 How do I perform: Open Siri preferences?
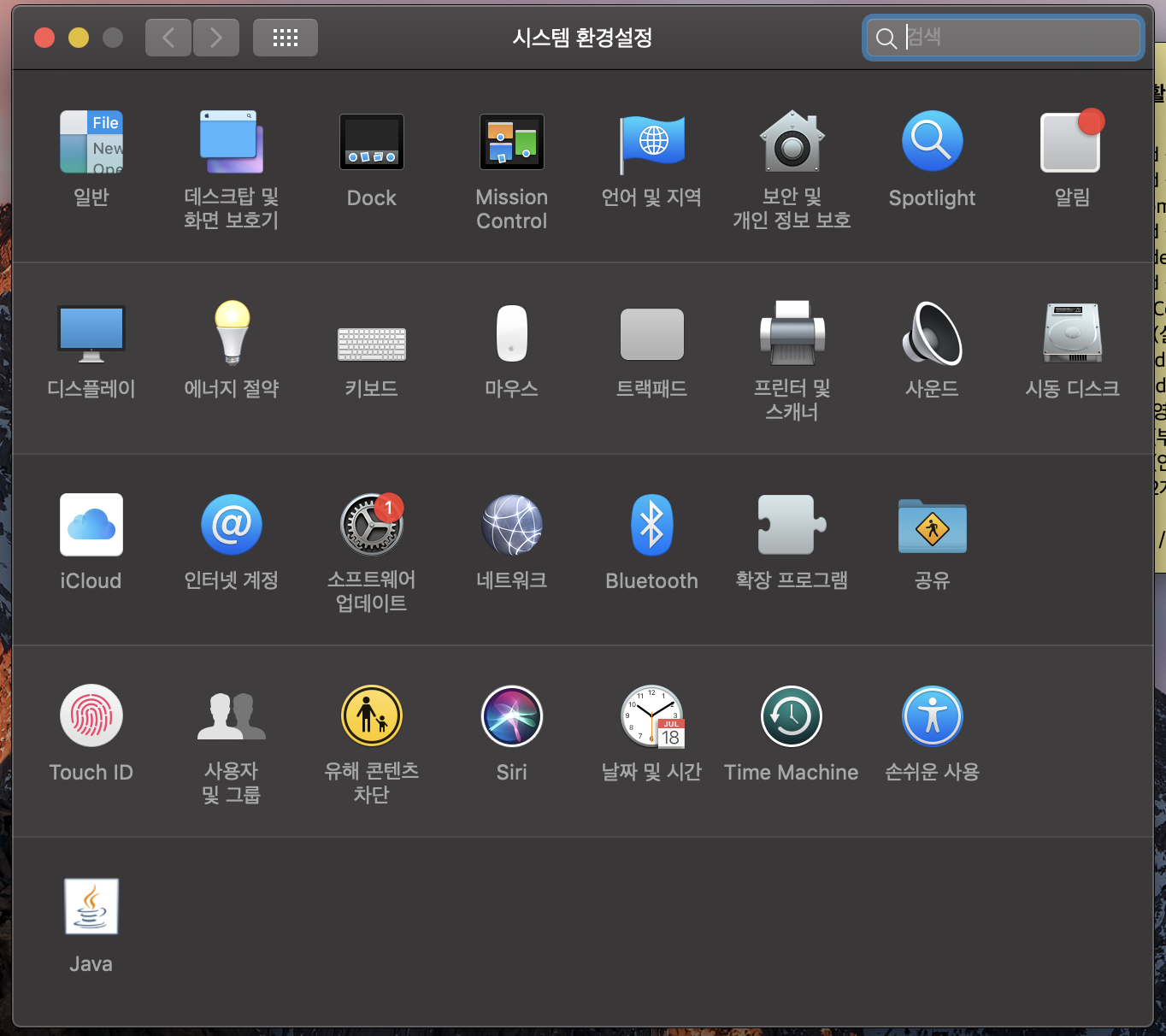512,716
